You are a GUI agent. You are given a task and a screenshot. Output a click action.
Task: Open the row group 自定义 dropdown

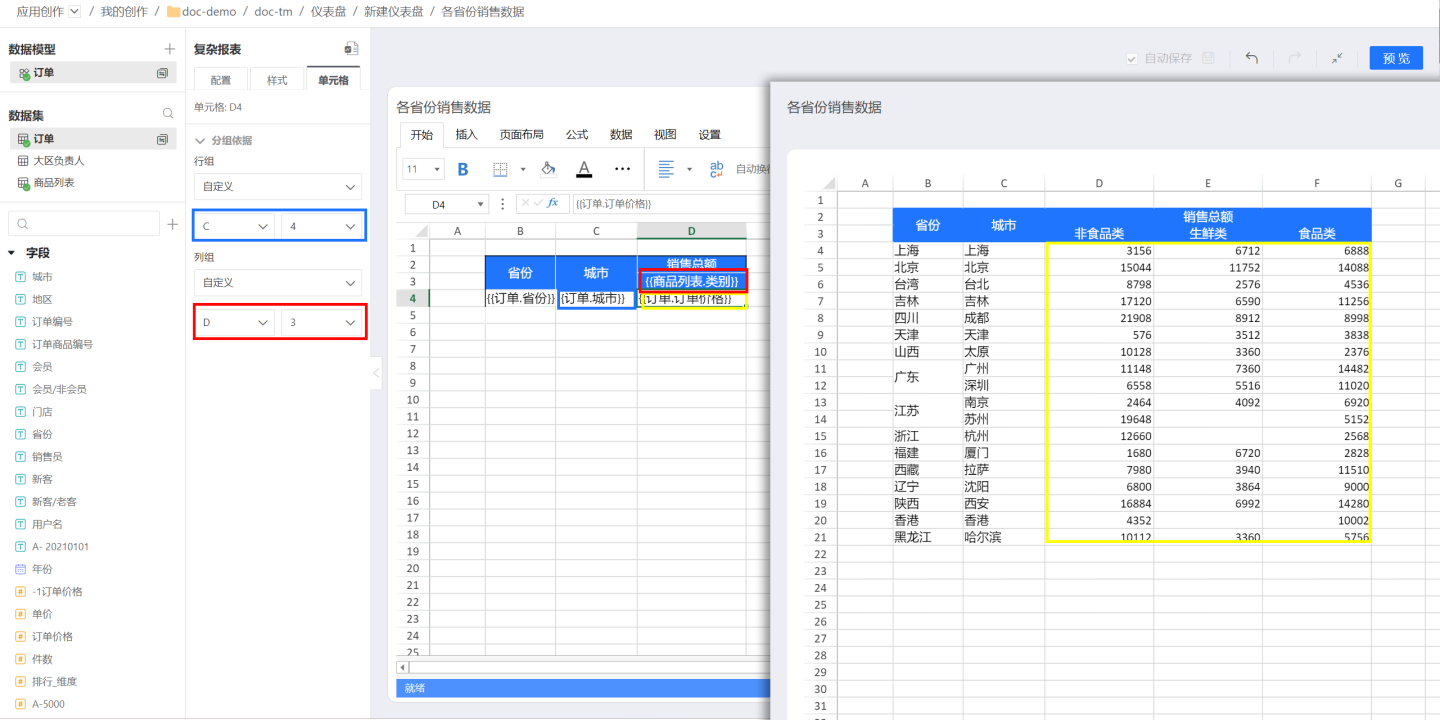[x=278, y=187]
